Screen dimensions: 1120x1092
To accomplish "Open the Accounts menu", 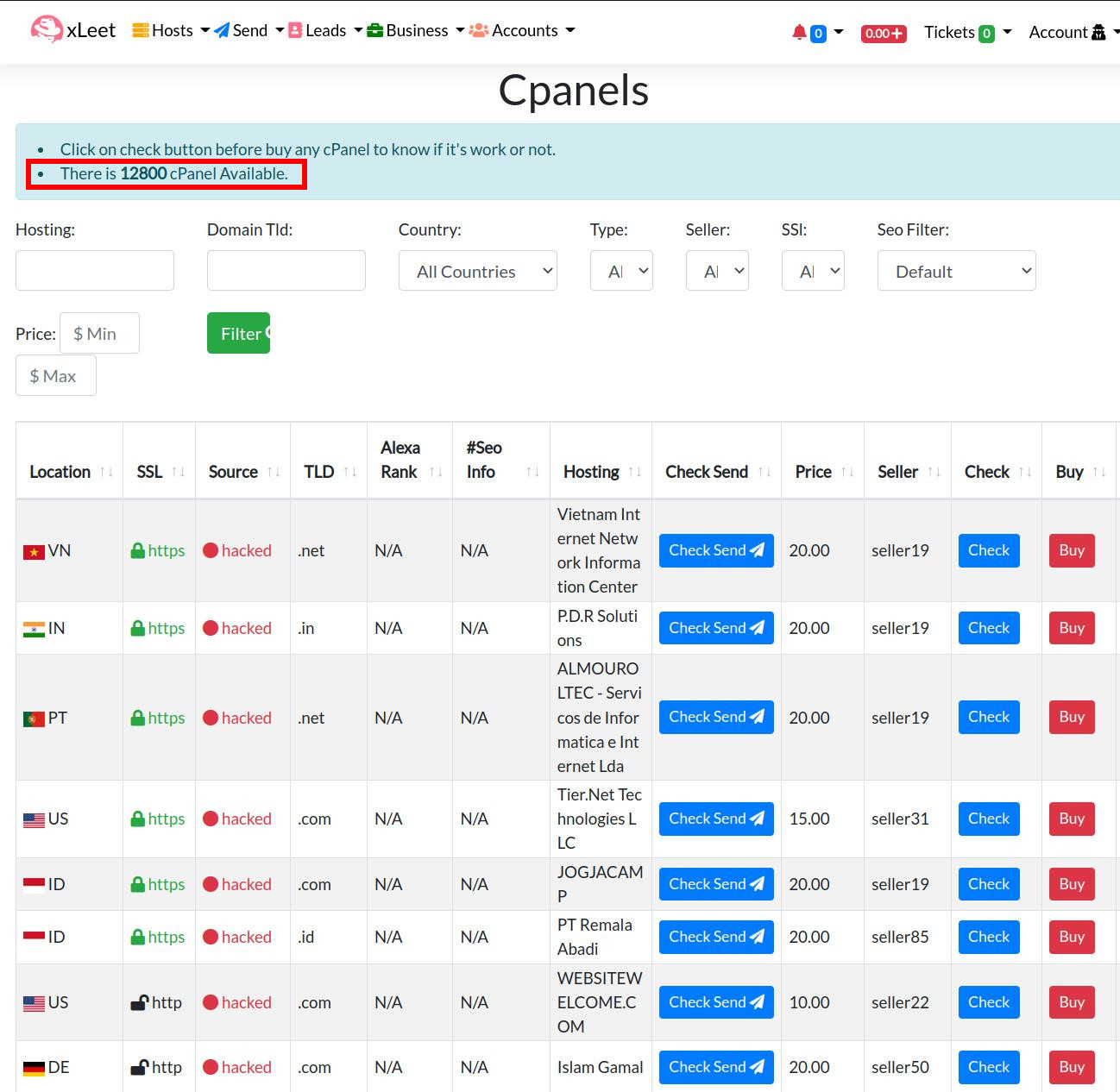I will tap(522, 30).
